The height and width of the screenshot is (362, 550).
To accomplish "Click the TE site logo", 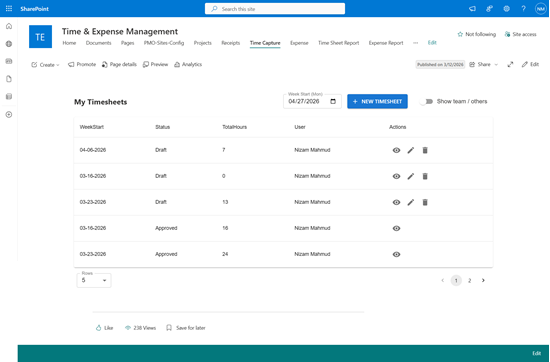I will click(40, 36).
